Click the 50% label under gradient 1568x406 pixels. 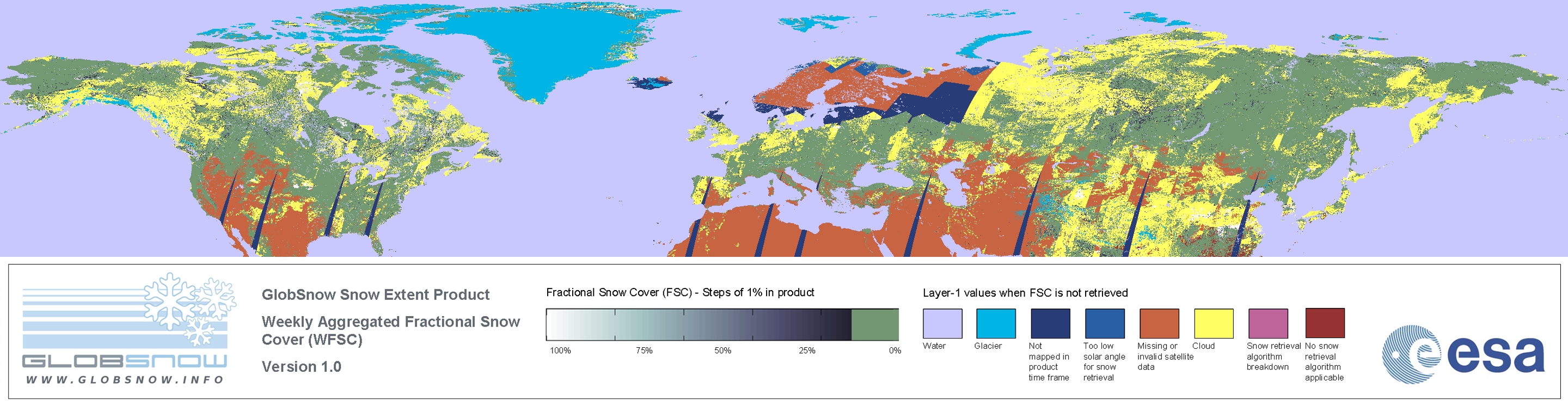(722, 350)
